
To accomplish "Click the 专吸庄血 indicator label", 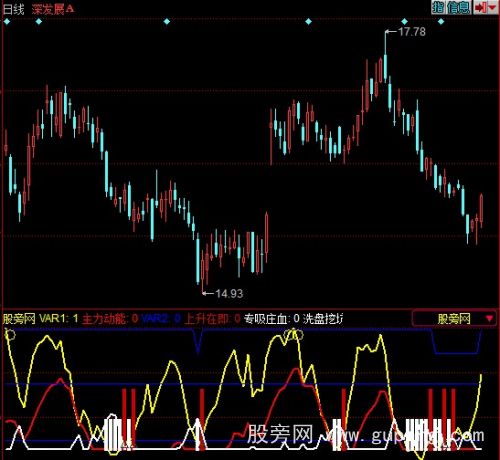I will pyautogui.click(x=267, y=319).
